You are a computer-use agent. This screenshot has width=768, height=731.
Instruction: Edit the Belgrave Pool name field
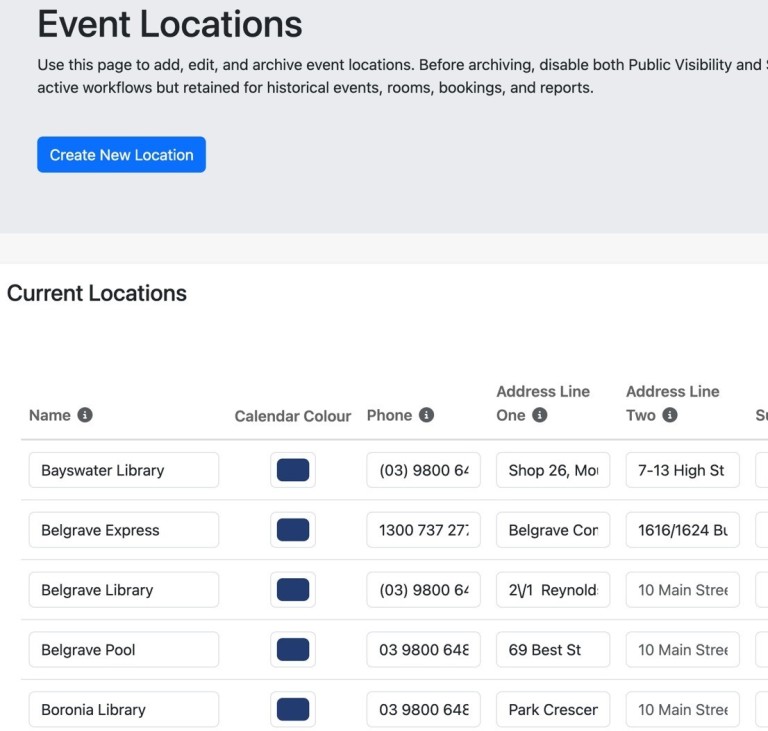pyautogui.click(x=124, y=649)
